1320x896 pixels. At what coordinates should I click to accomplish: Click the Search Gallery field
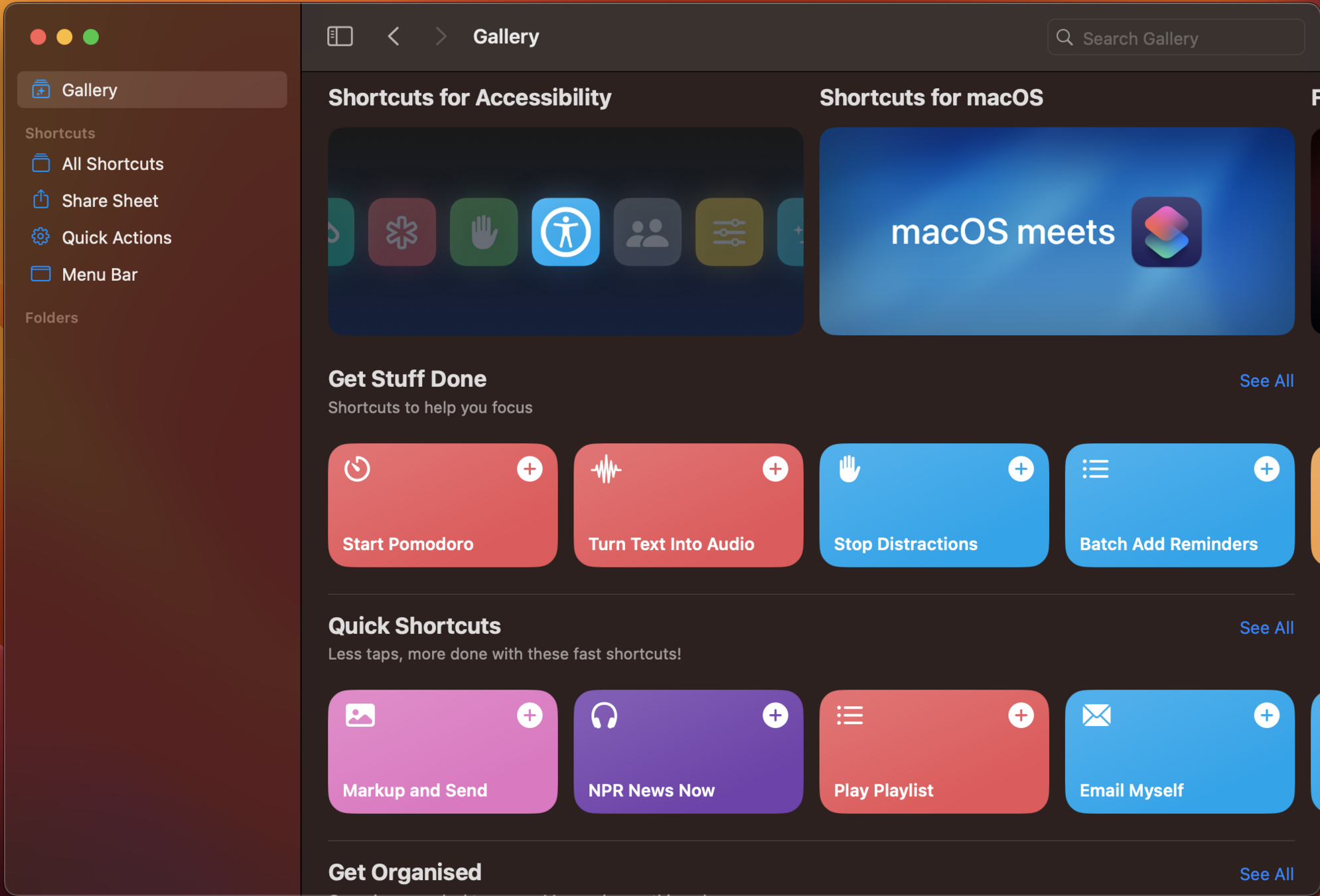click(1181, 38)
